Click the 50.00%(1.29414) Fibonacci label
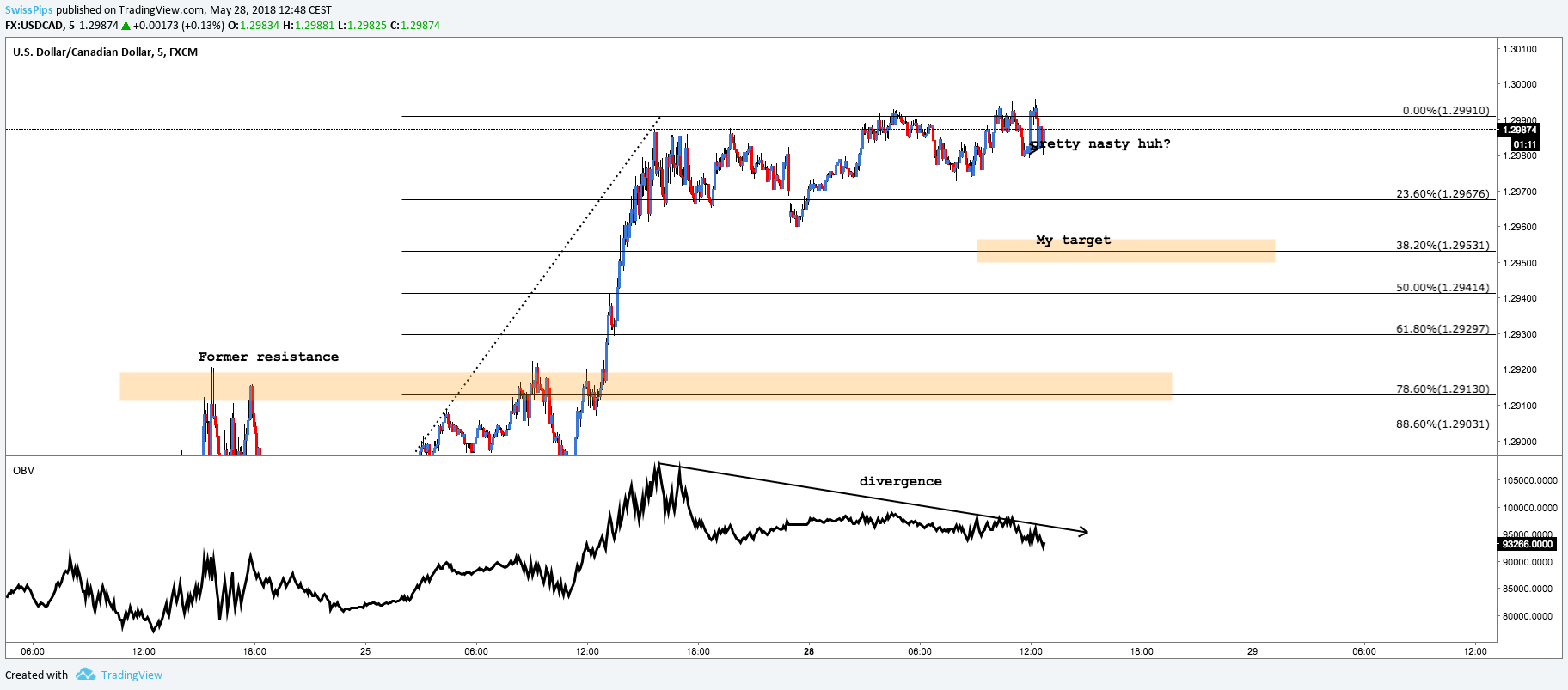This screenshot has height=690, width=1568. (1442, 288)
